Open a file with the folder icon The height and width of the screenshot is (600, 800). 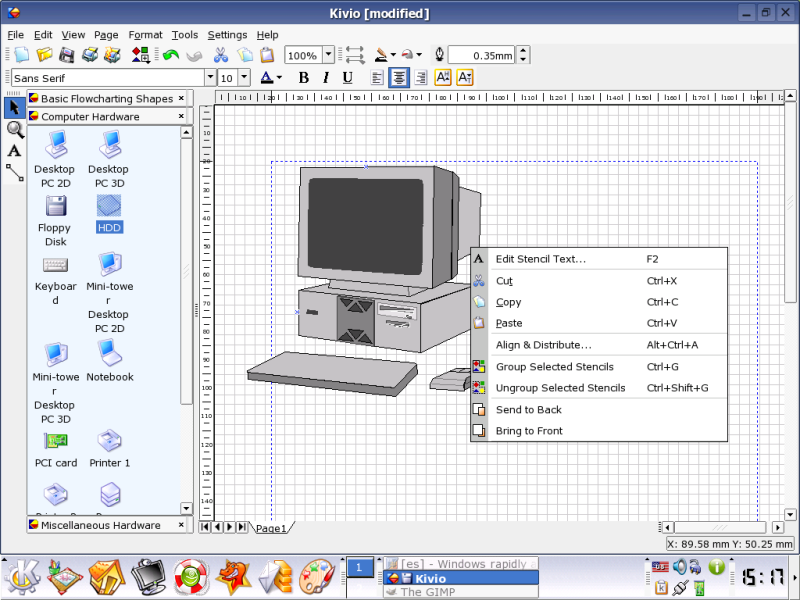[44, 55]
